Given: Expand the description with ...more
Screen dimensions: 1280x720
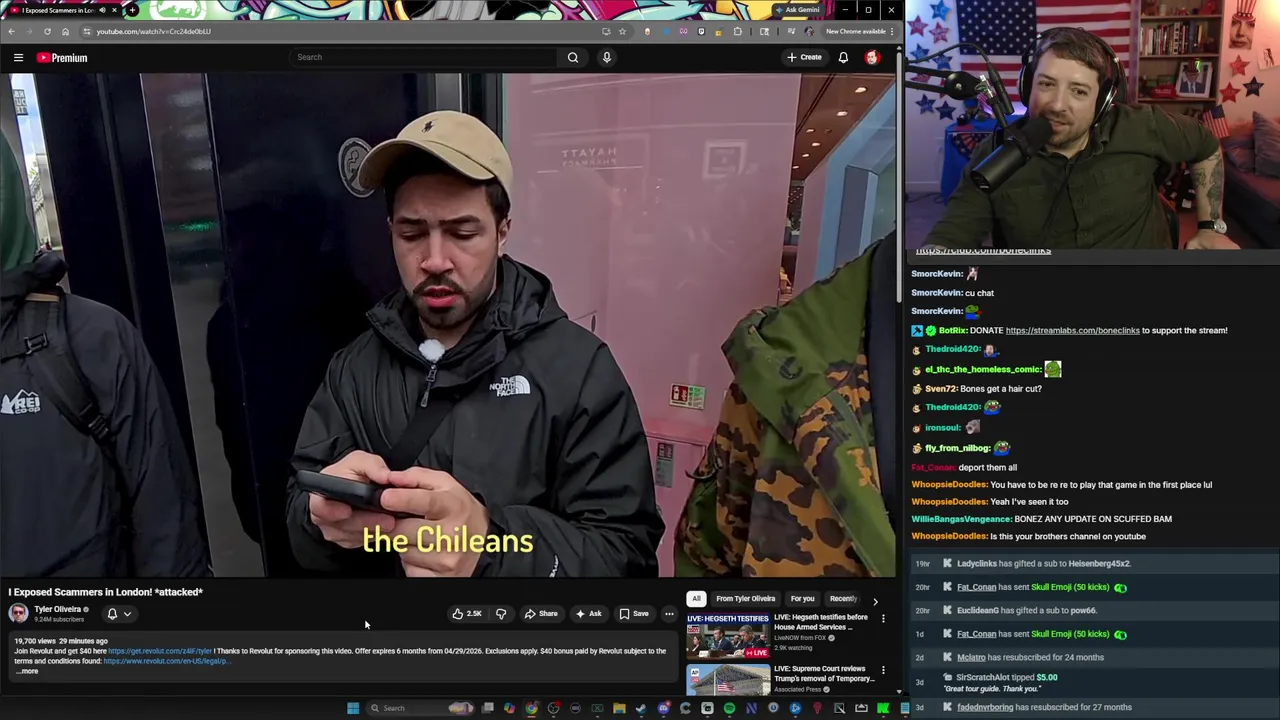Looking at the screenshot, I should pyautogui.click(x=27, y=671).
